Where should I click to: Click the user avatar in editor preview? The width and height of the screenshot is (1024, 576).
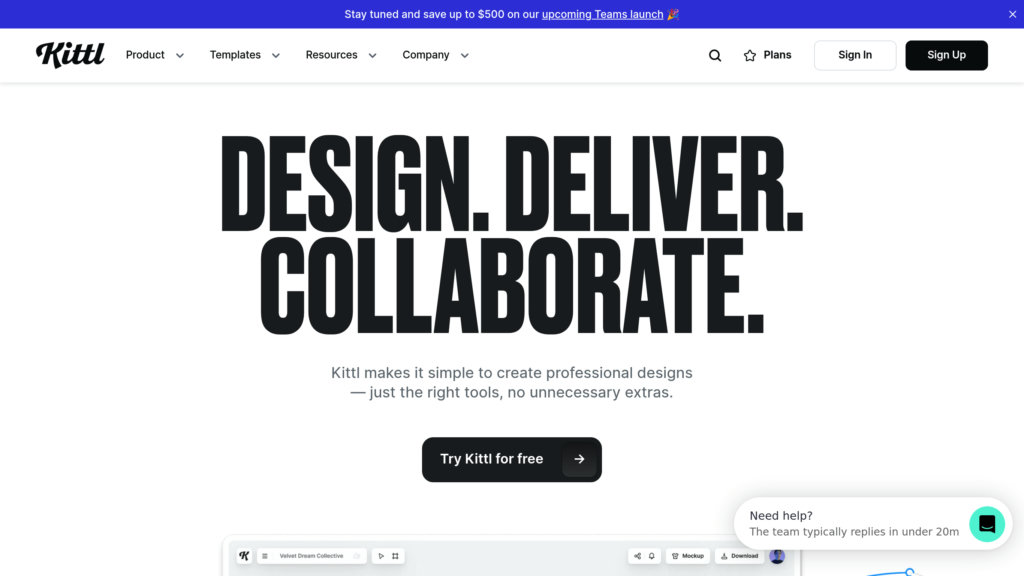click(777, 556)
